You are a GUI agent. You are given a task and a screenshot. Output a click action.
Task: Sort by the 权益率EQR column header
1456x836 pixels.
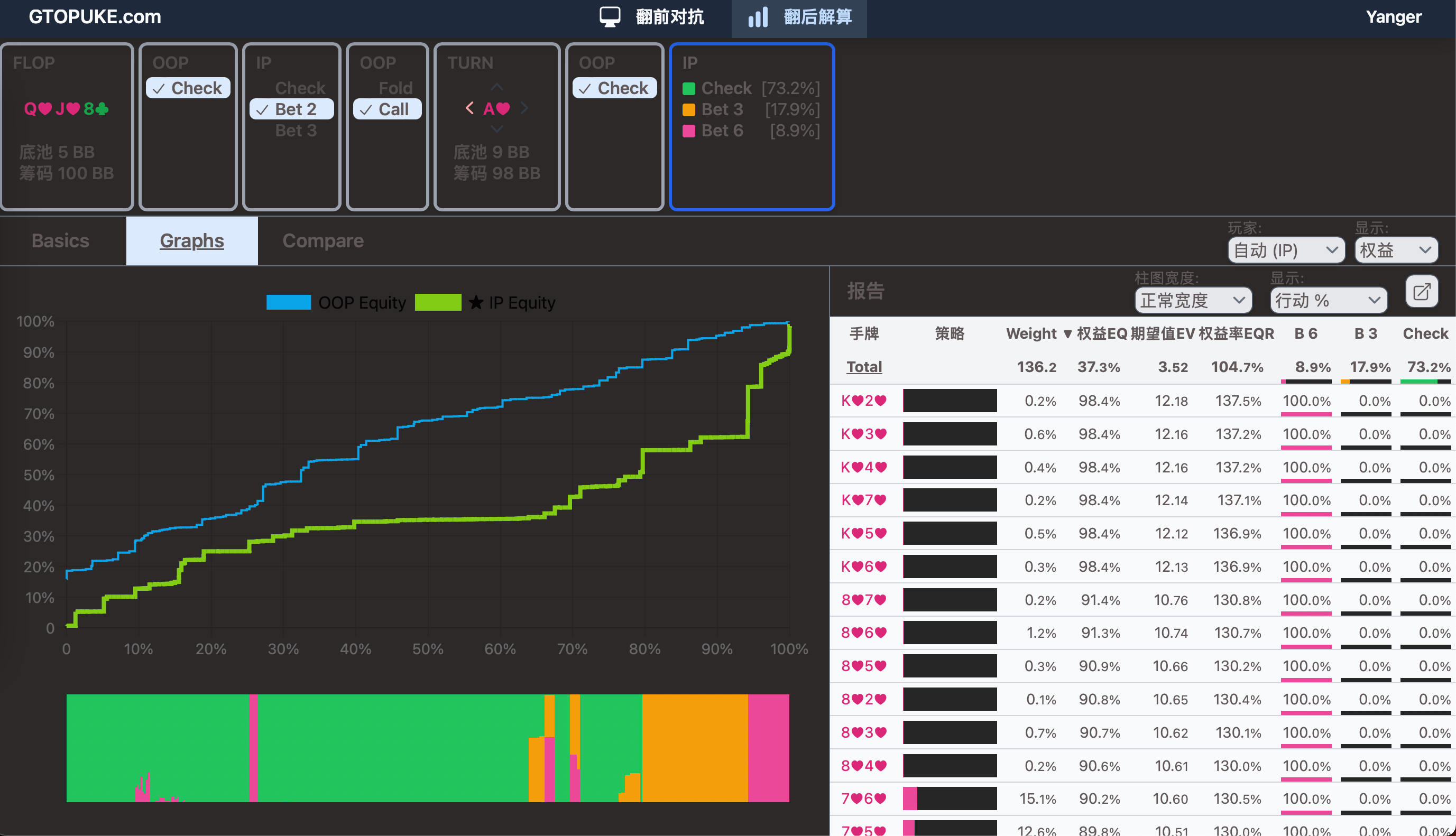(x=1236, y=333)
